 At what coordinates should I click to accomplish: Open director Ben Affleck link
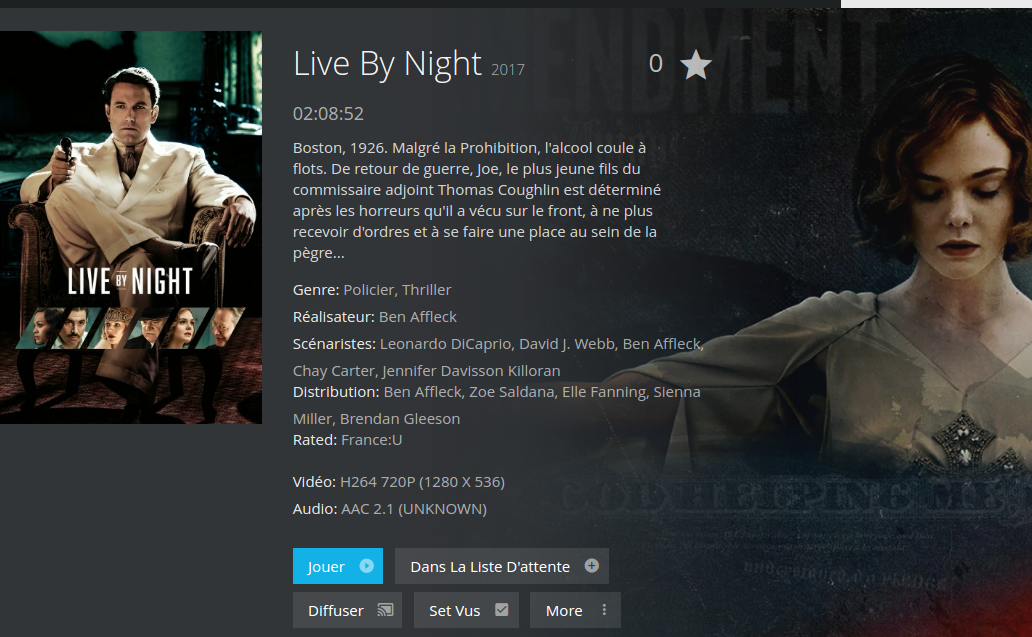coord(418,317)
